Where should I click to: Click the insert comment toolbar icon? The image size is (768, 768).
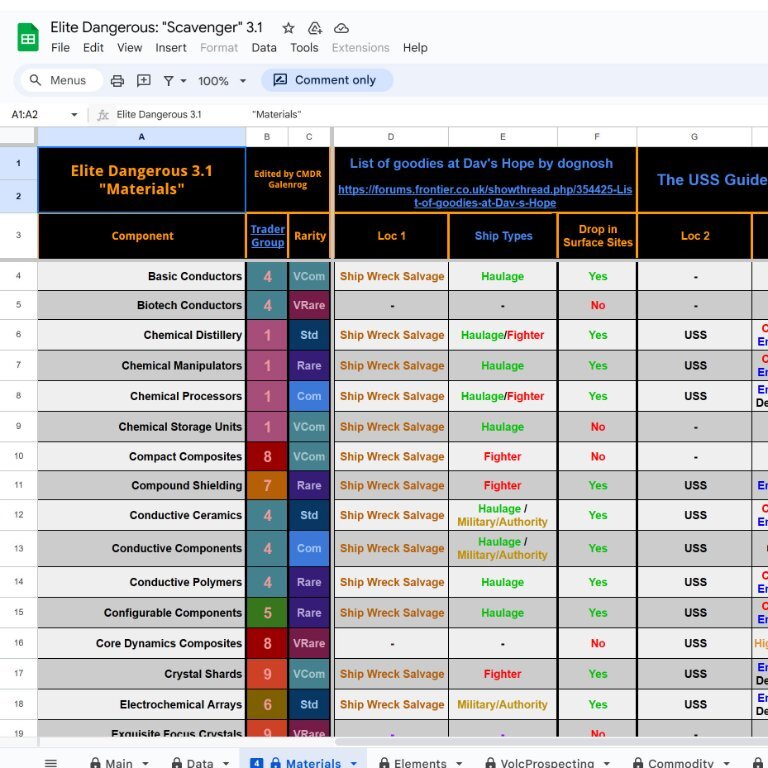(143, 80)
